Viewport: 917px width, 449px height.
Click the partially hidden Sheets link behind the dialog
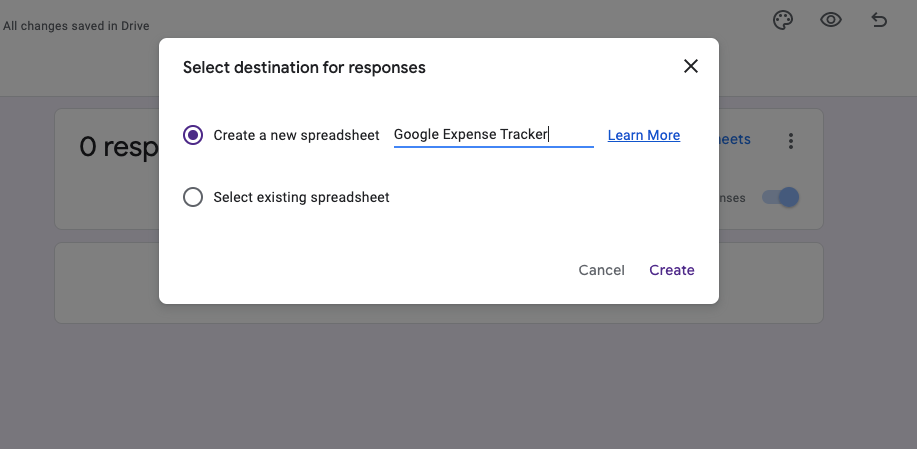(734, 140)
